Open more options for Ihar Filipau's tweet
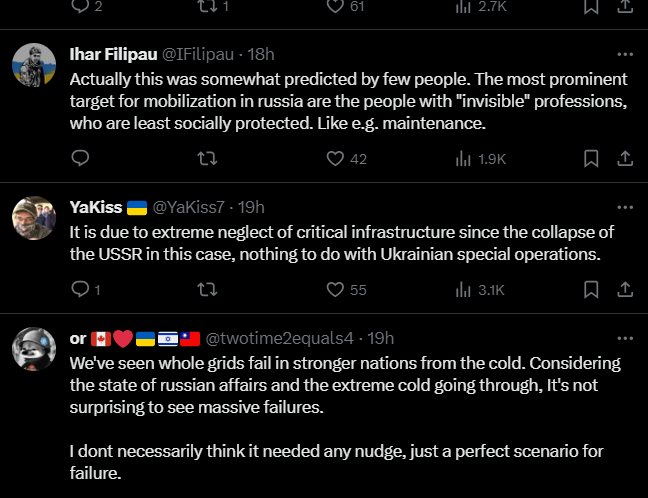The height and width of the screenshot is (498, 648). click(625, 54)
